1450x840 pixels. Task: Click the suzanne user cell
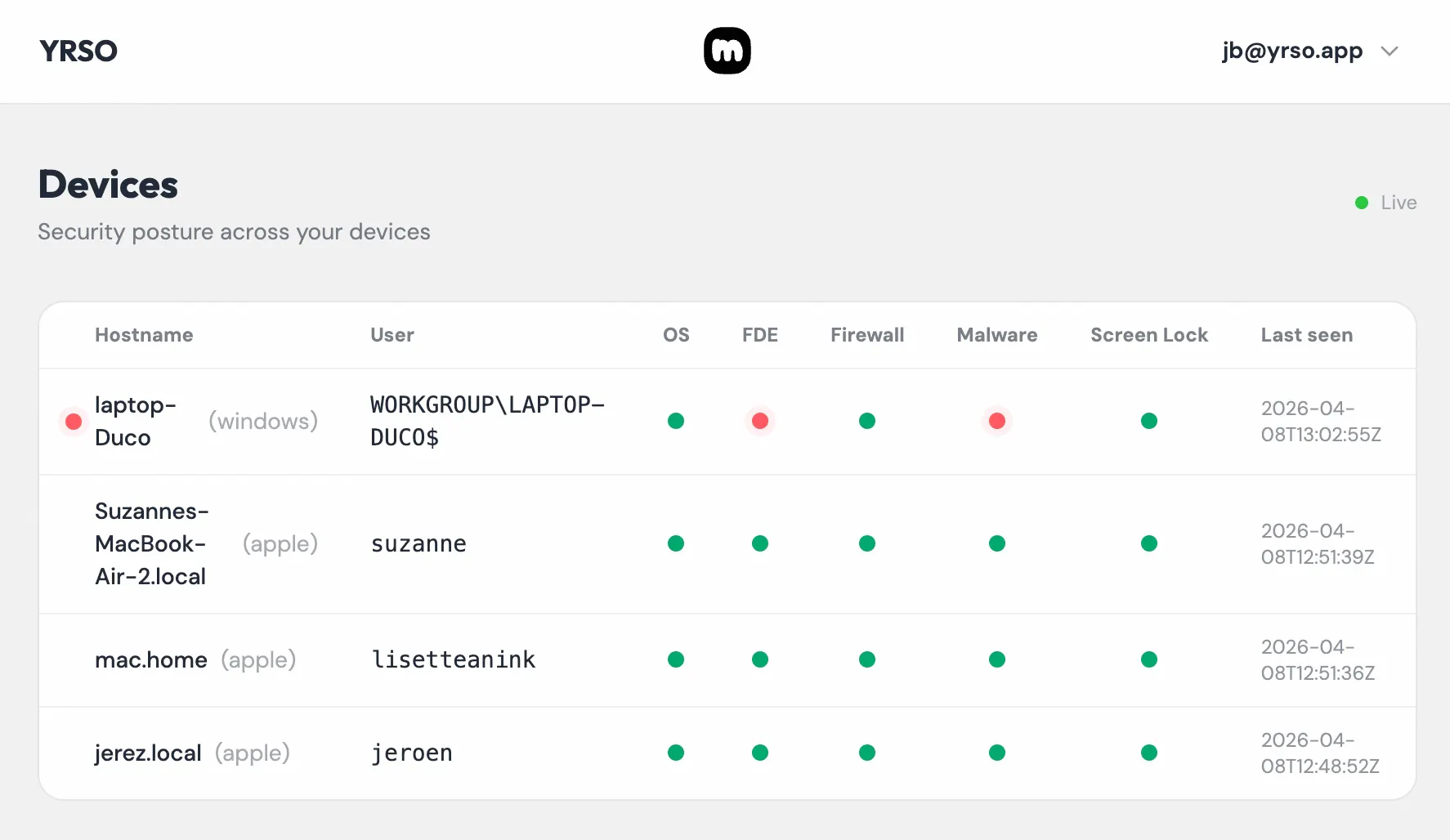pyautogui.click(x=418, y=543)
